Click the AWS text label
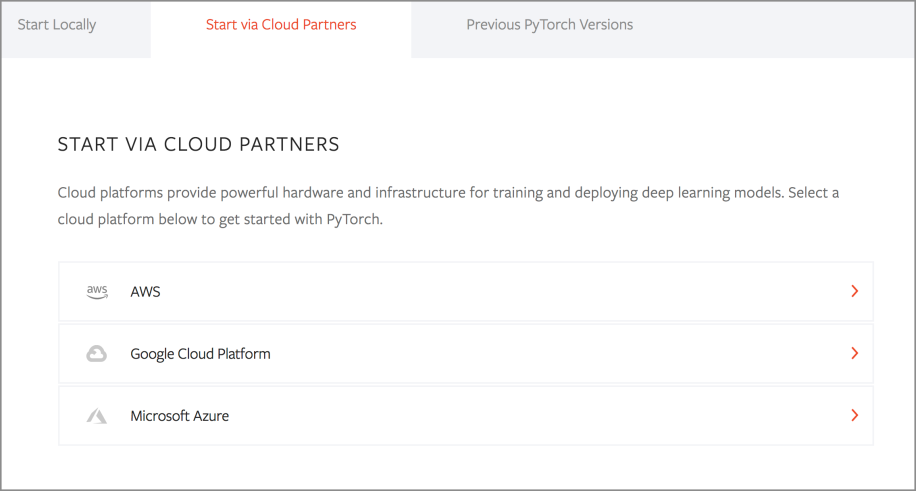 point(145,292)
